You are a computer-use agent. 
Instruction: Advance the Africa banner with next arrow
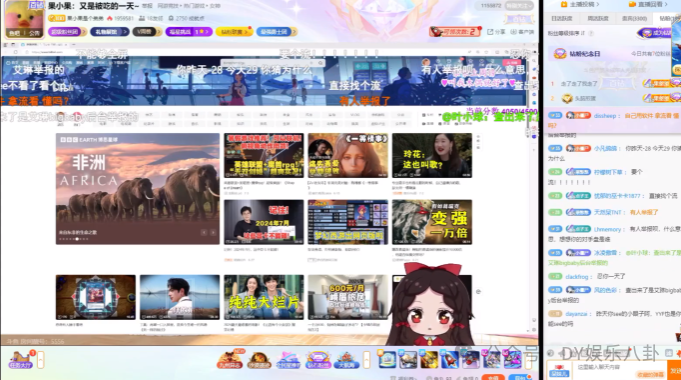point(213,232)
